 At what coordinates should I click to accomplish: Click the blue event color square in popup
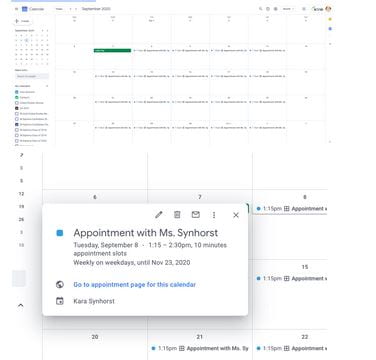tap(60, 233)
